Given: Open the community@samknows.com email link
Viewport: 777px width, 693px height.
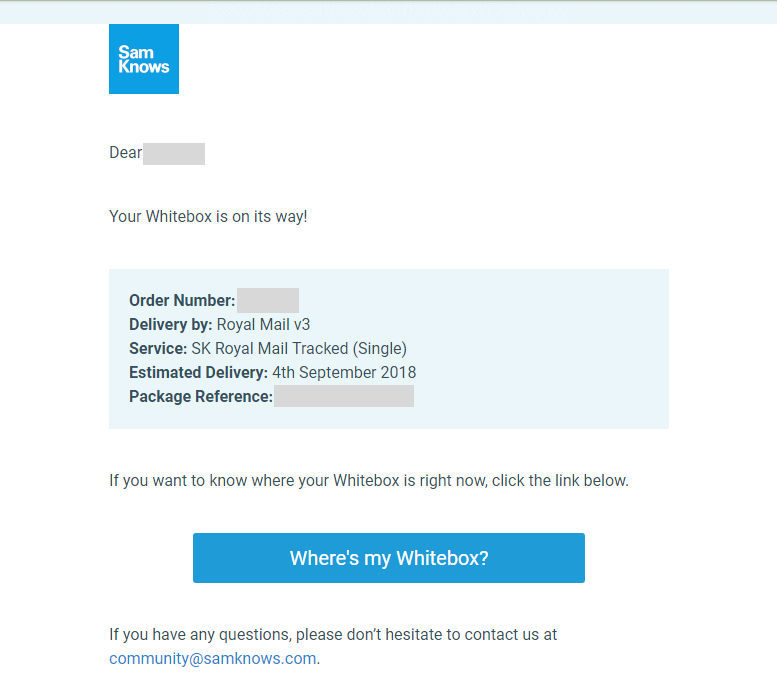Looking at the screenshot, I should pyautogui.click(x=213, y=658).
